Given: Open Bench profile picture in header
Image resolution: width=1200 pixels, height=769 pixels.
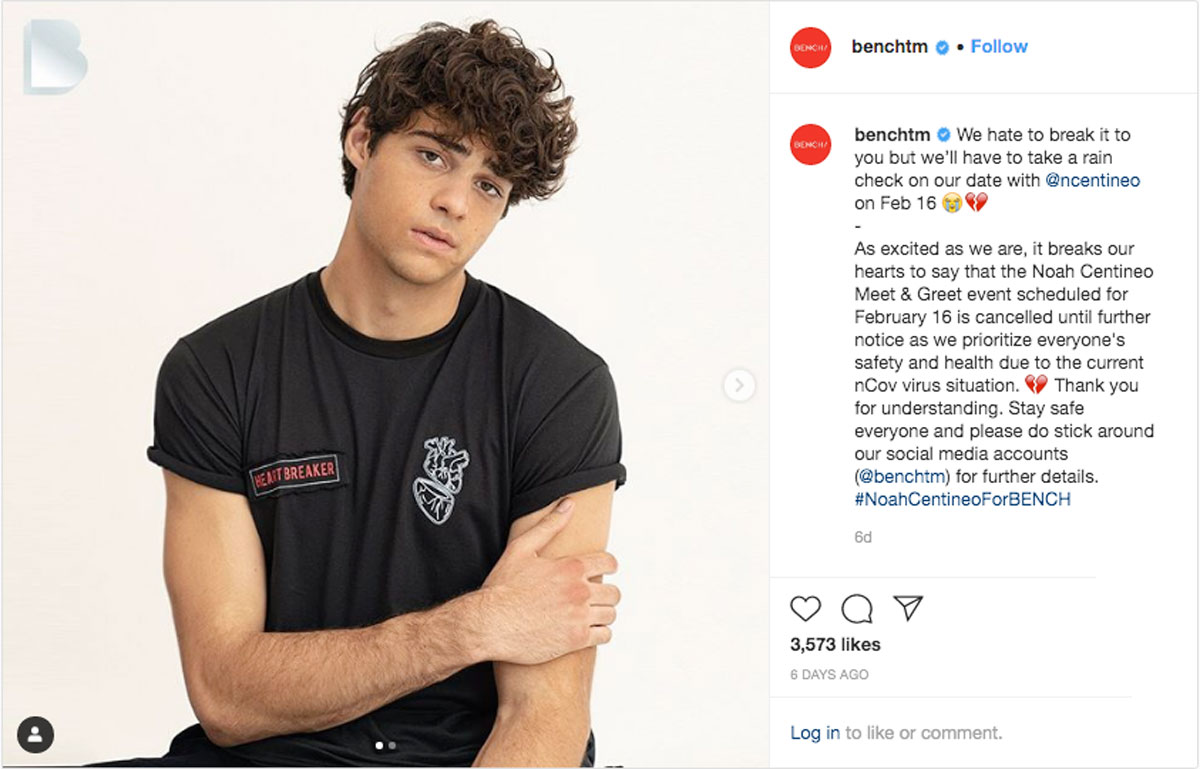Looking at the screenshot, I should pyautogui.click(x=810, y=47).
